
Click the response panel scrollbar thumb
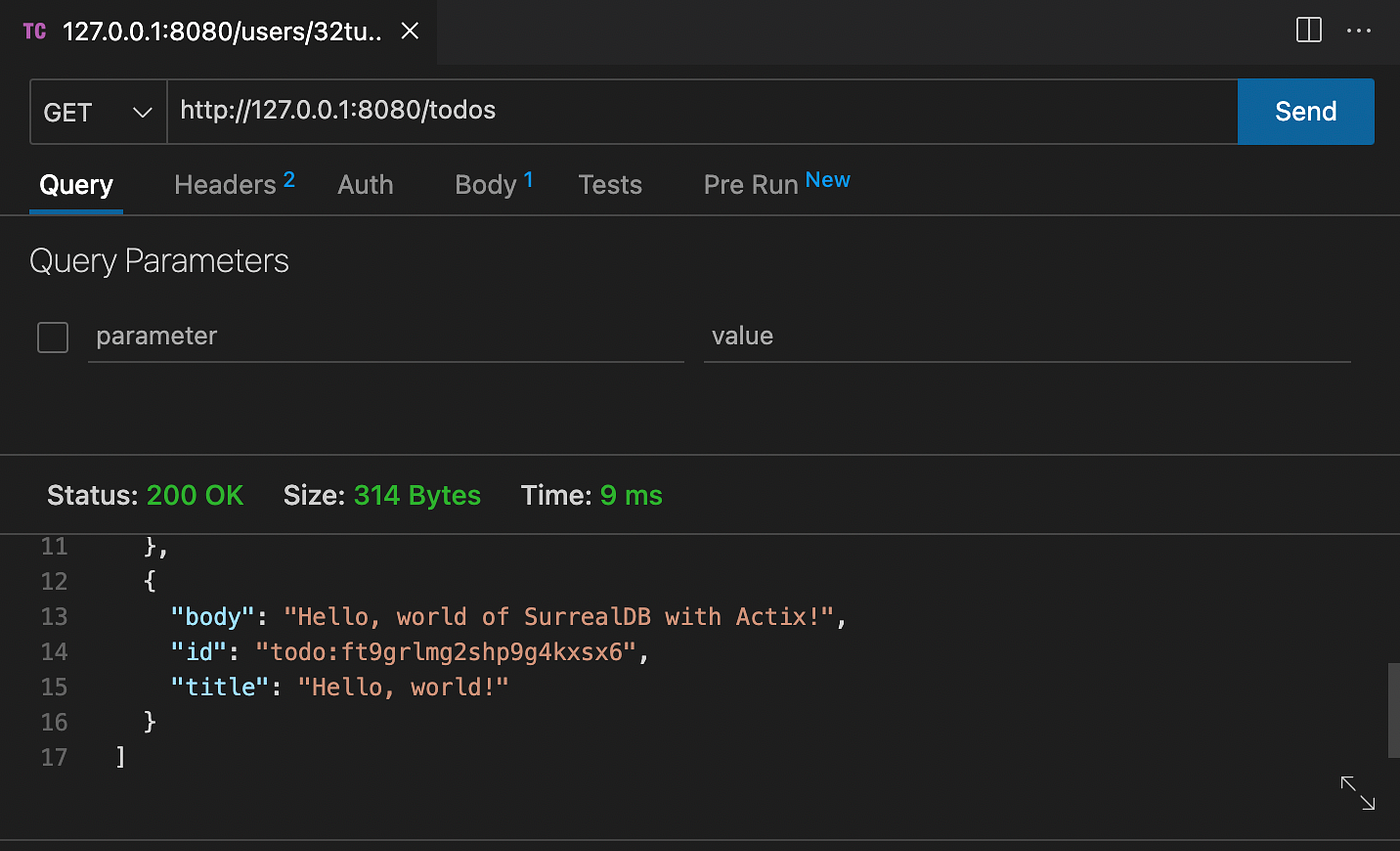pyautogui.click(x=1393, y=710)
